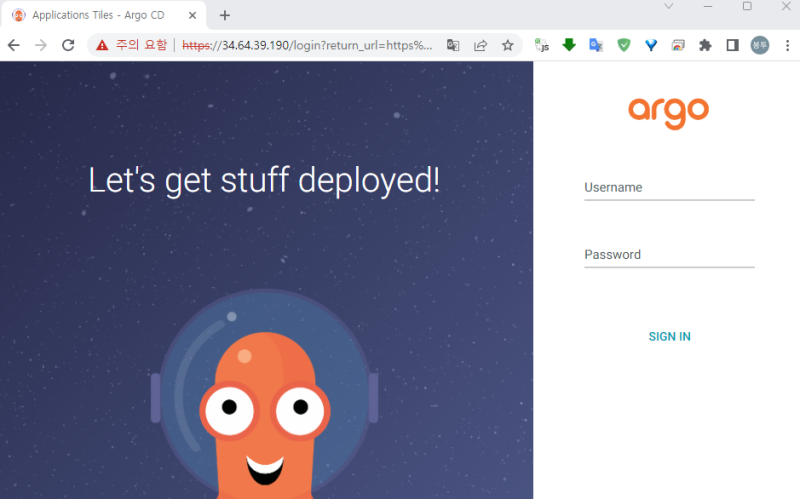800x499 pixels.
Task: Open the Google Translate extension
Action: [596, 45]
